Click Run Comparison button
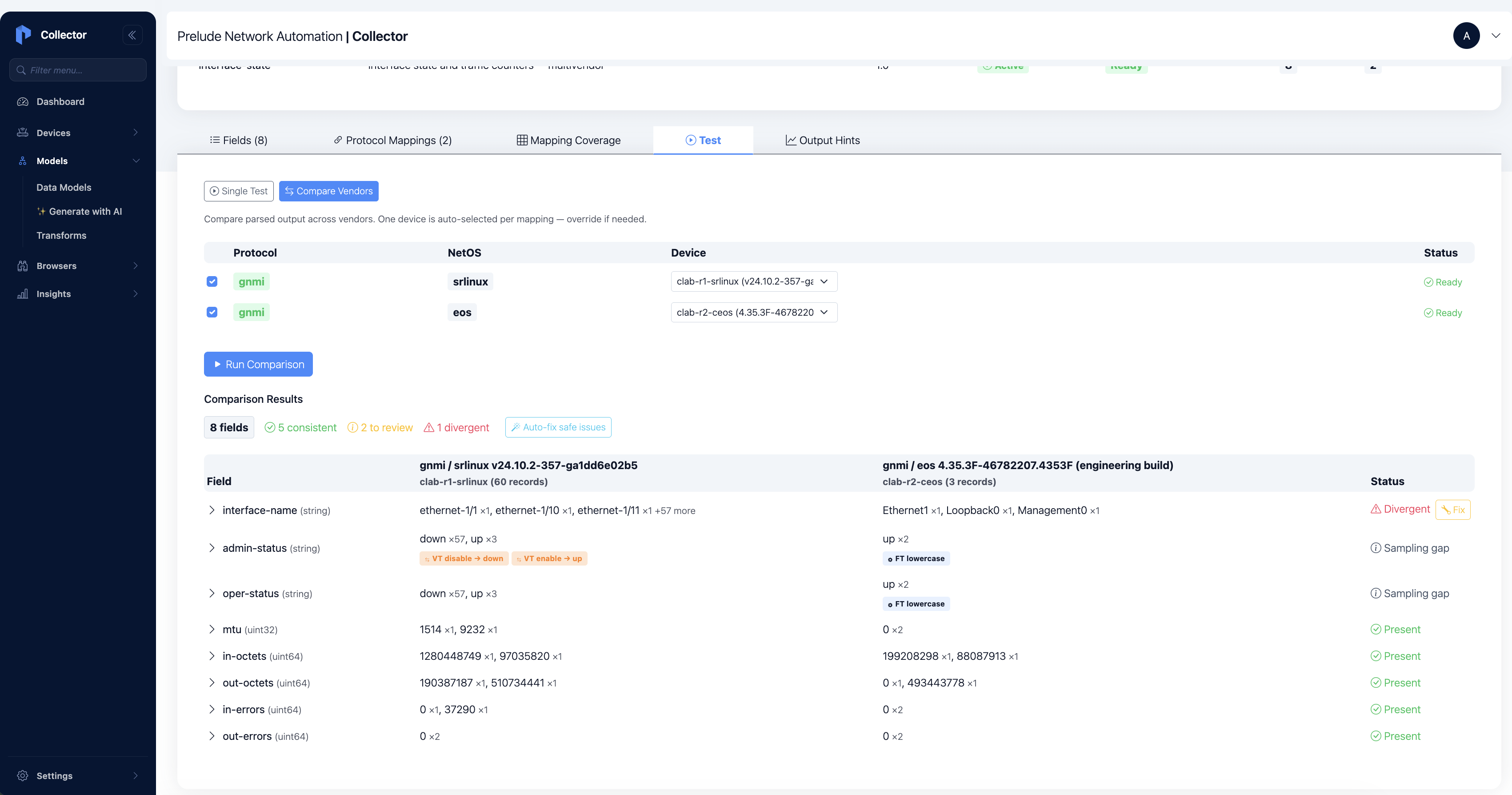This screenshot has width=1512, height=795. pyautogui.click(x=258, y=364)
